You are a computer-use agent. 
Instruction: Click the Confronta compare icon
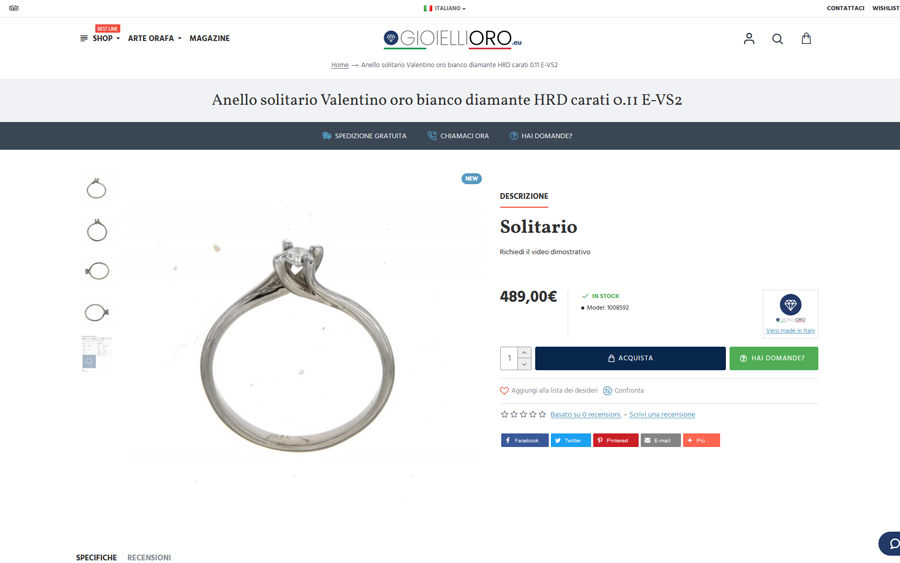[x=607, y=391]
